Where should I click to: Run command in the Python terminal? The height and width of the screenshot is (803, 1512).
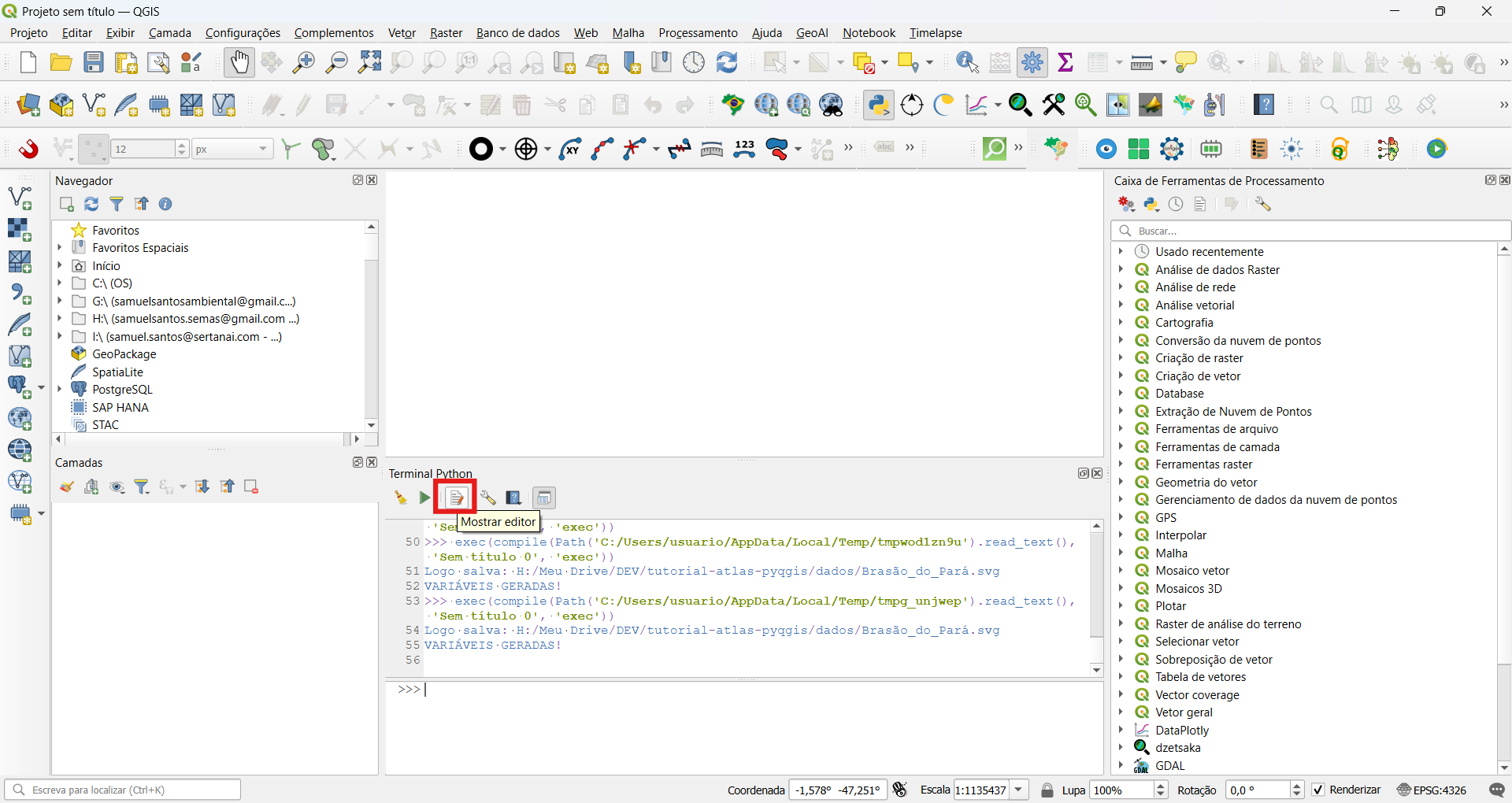pyautogui.click(x=423, y=498)
